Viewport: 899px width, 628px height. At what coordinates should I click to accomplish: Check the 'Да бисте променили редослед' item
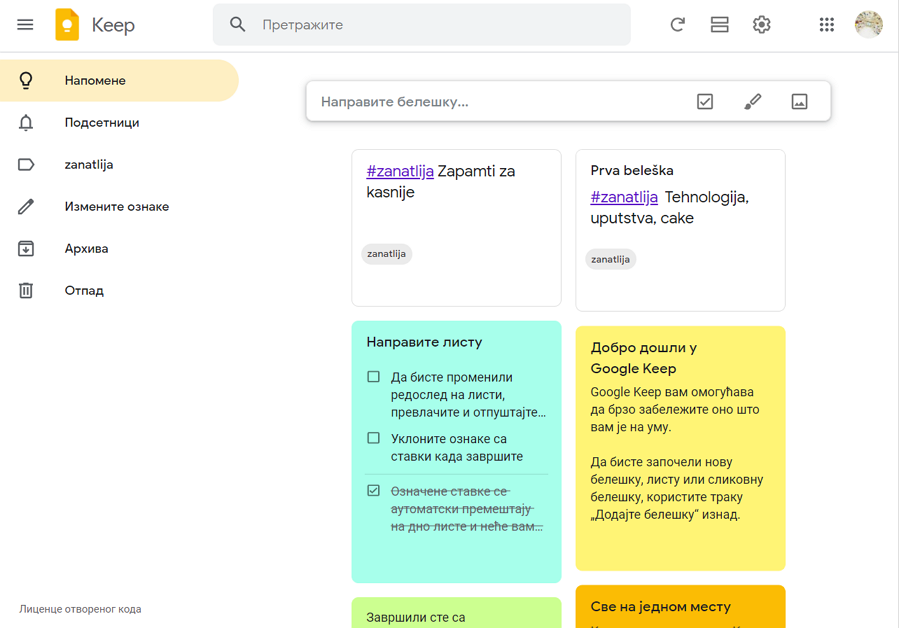tap(373, 377)
